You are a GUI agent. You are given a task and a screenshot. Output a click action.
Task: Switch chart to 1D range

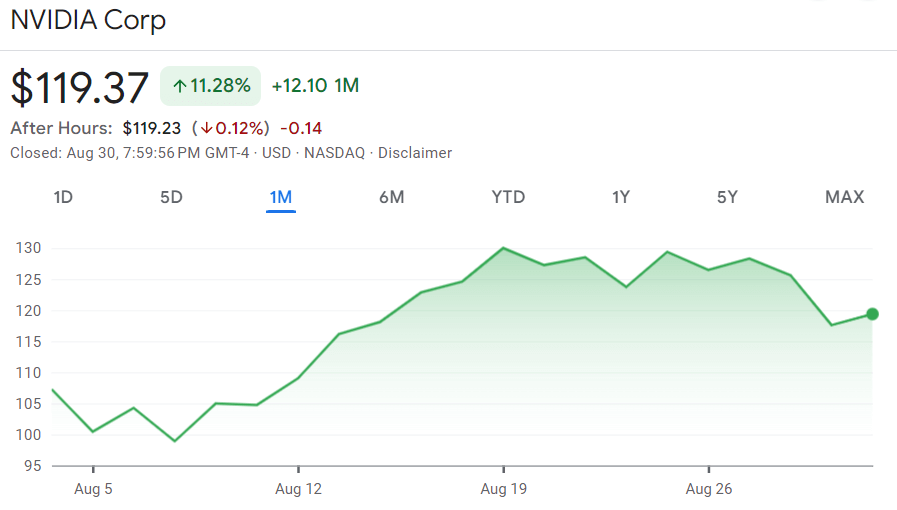(x=63, y=197)
